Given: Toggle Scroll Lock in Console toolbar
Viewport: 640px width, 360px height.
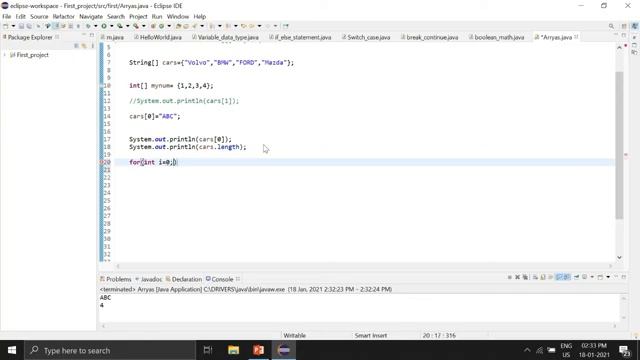Looking at the screenshot, I should (x=543, y=277).
